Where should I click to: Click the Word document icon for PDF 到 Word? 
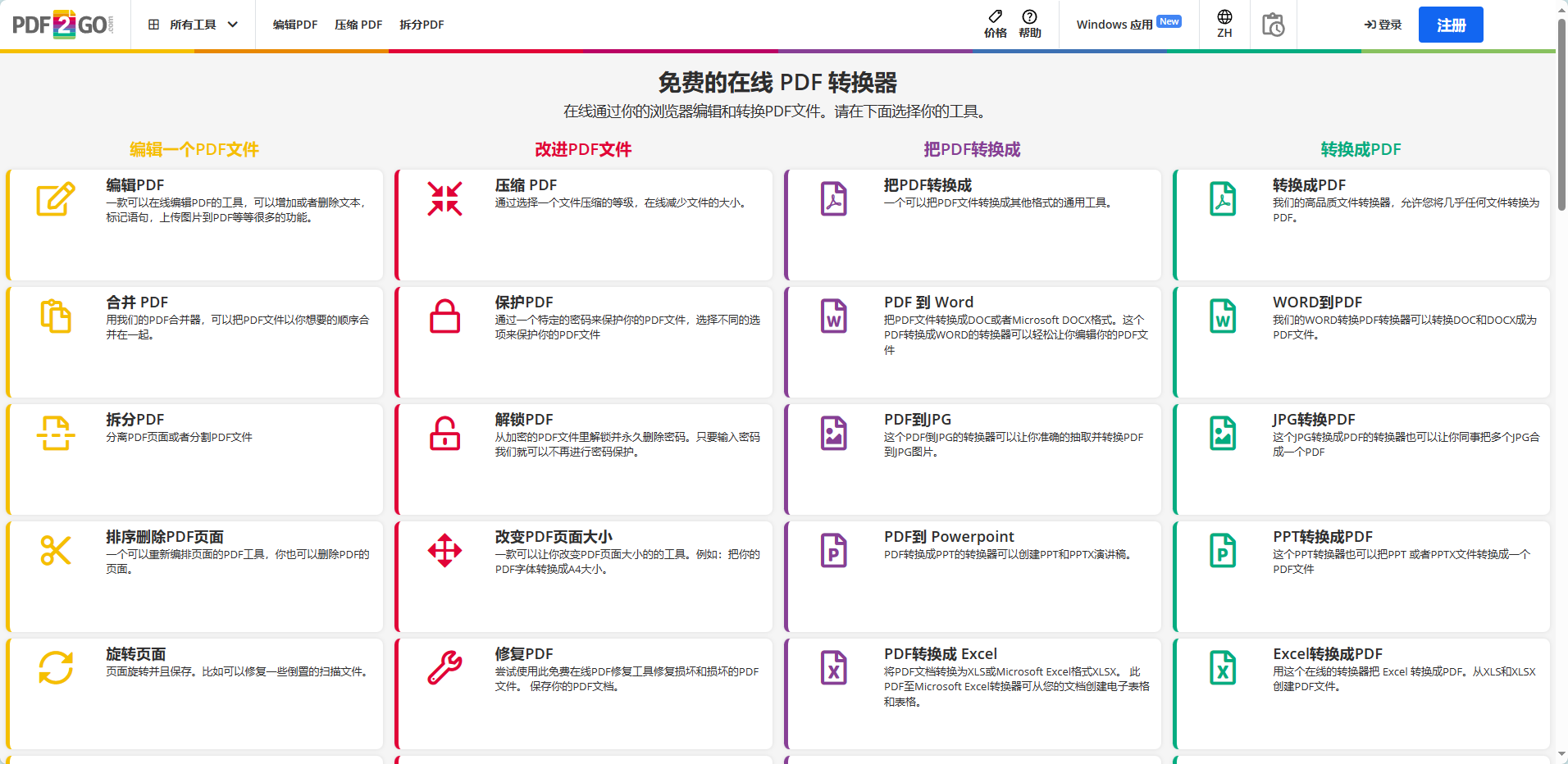pos(833,316)
